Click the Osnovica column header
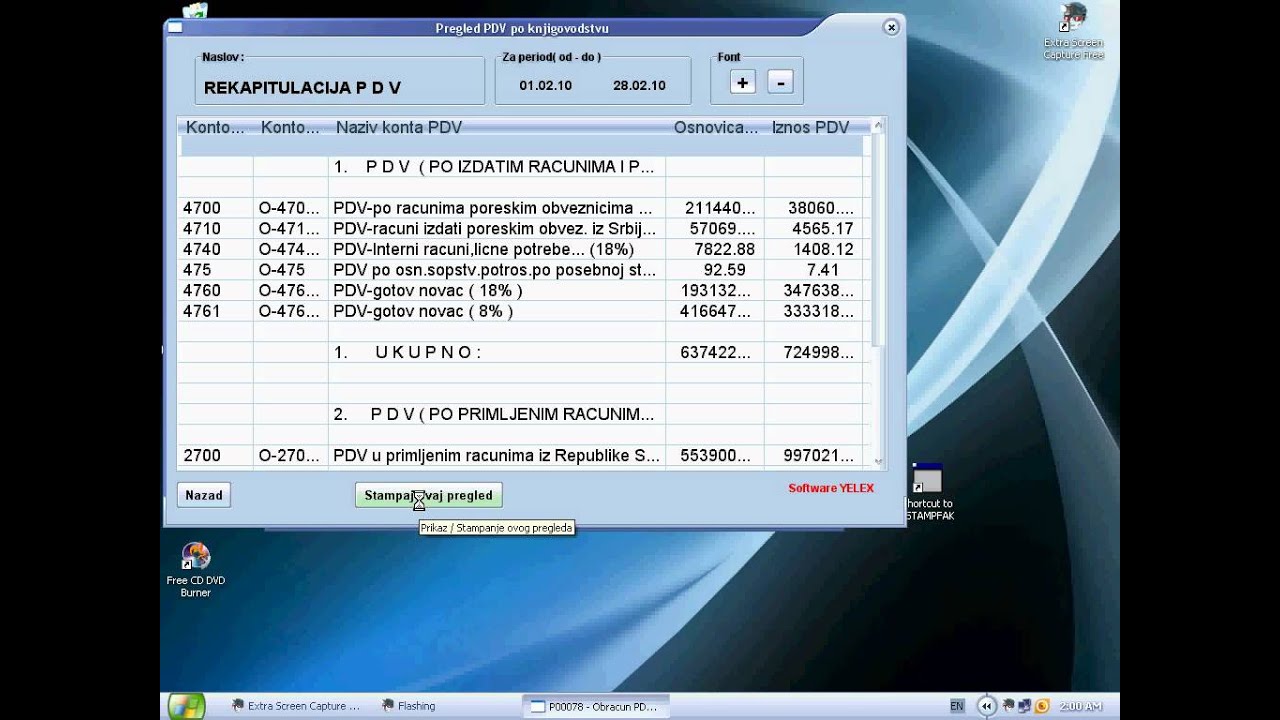Screen dimensions: 1280x720 tap(715, 127)
